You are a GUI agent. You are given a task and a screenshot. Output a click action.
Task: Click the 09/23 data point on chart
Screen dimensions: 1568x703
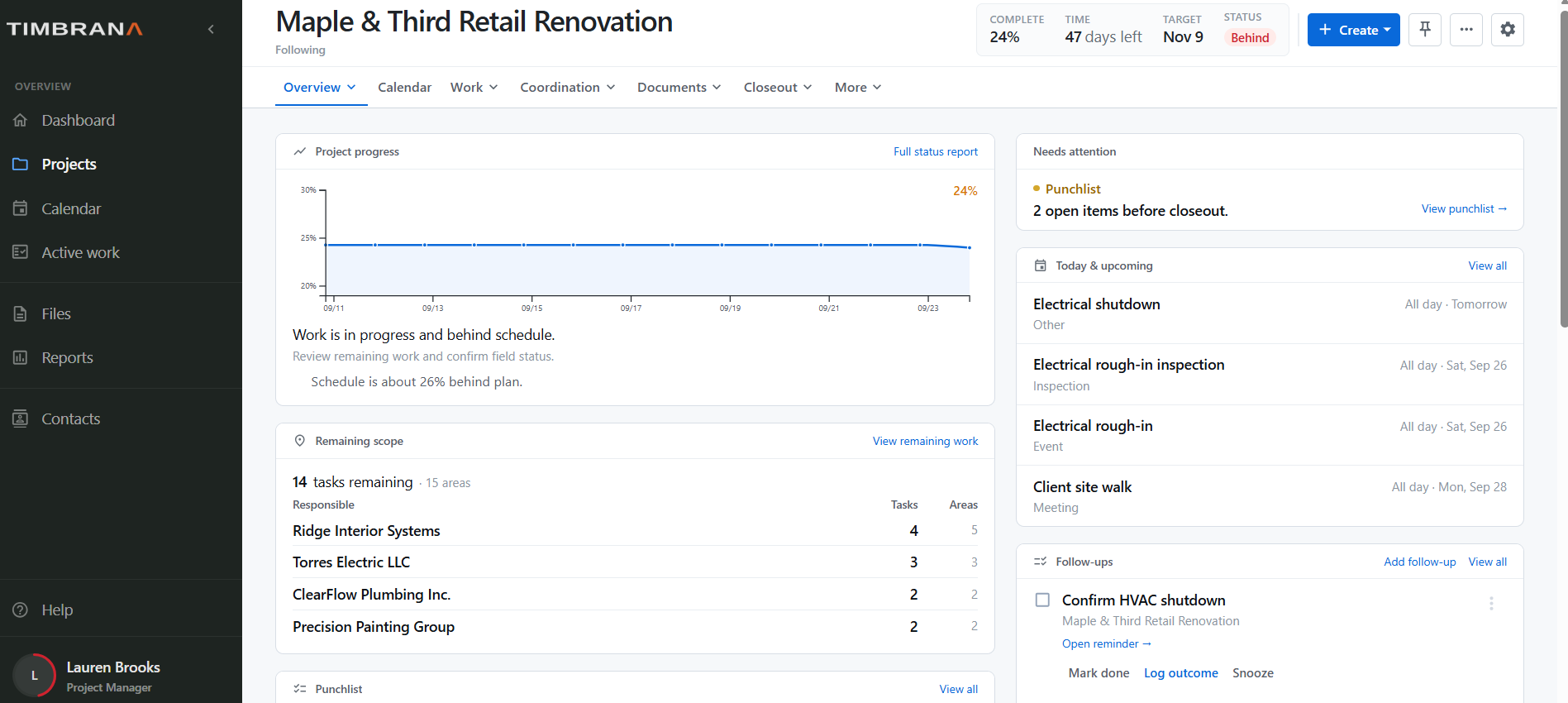[x=920, y=245]
